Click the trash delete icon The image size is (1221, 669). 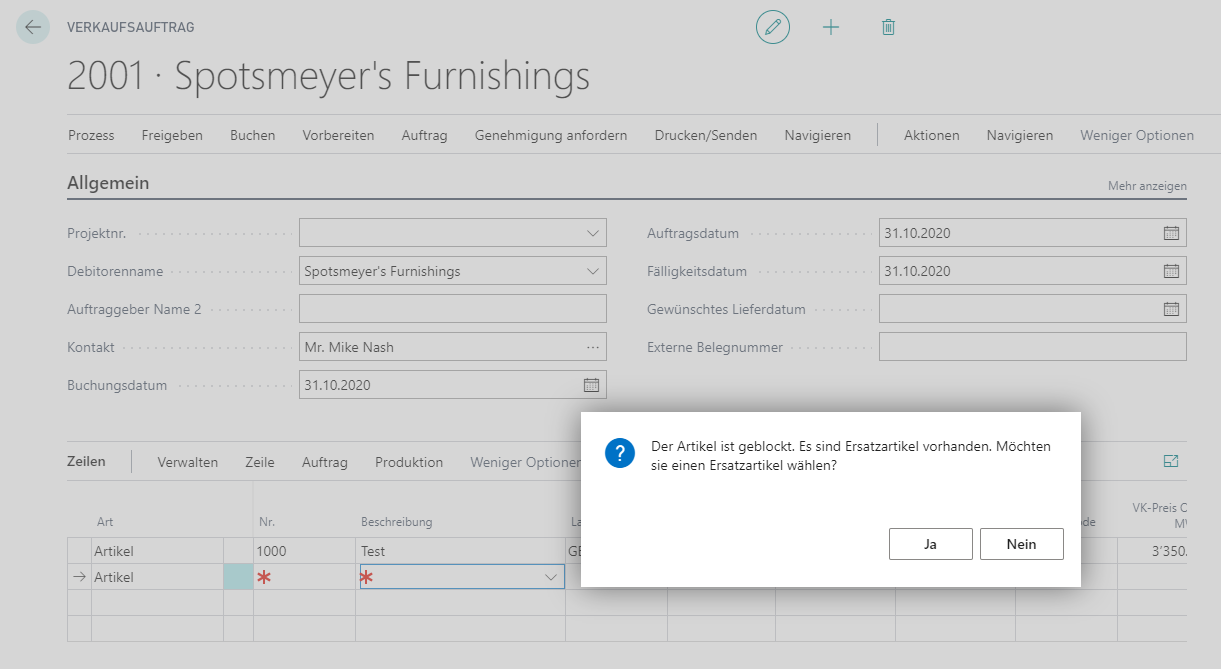pyautogui.click(x=888, y=27)
